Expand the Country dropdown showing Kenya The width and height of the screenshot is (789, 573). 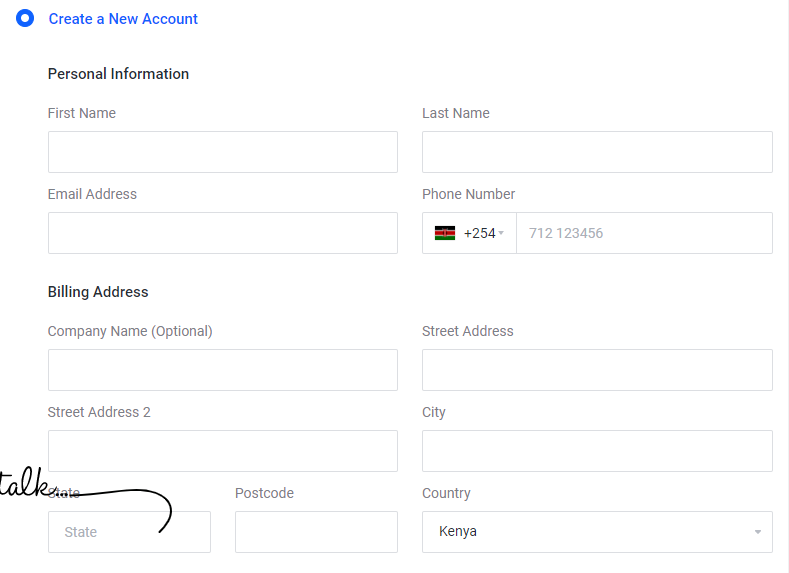597,532
